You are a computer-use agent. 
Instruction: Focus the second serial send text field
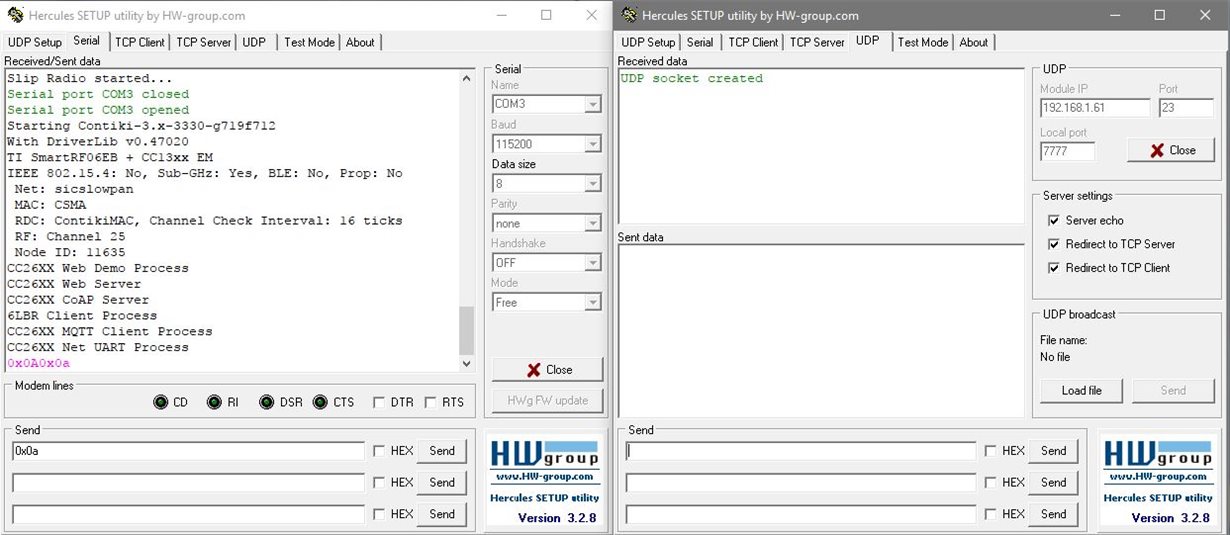[x=188, y=482]
